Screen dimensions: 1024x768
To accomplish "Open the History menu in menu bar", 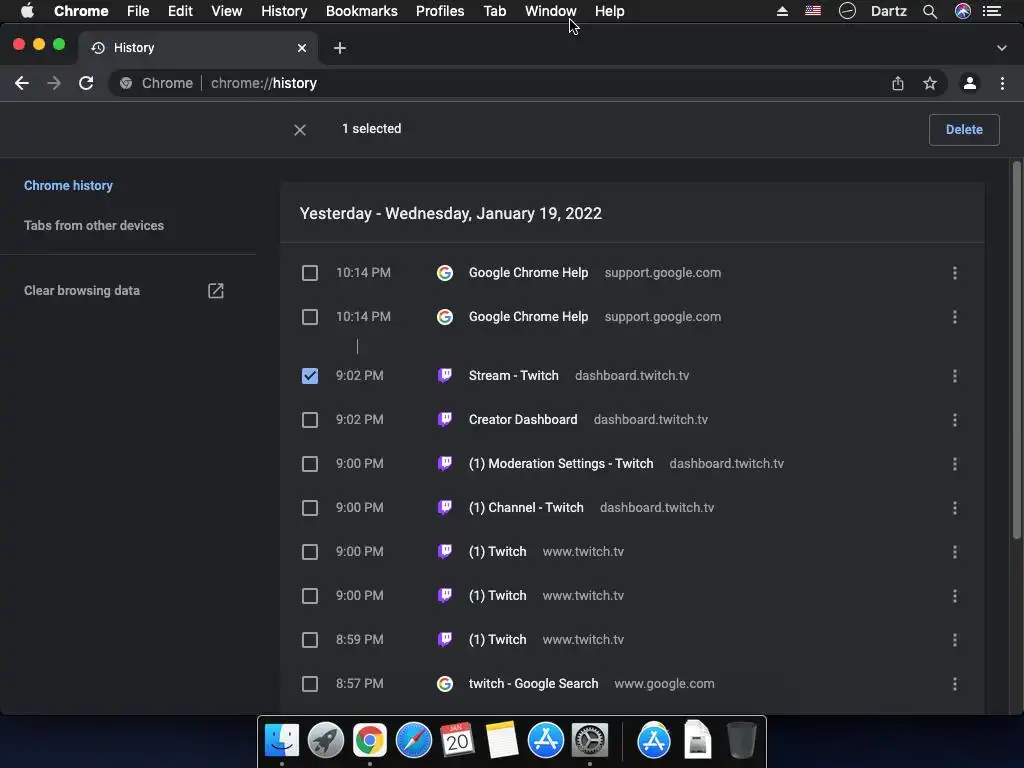I will point(284,11).
